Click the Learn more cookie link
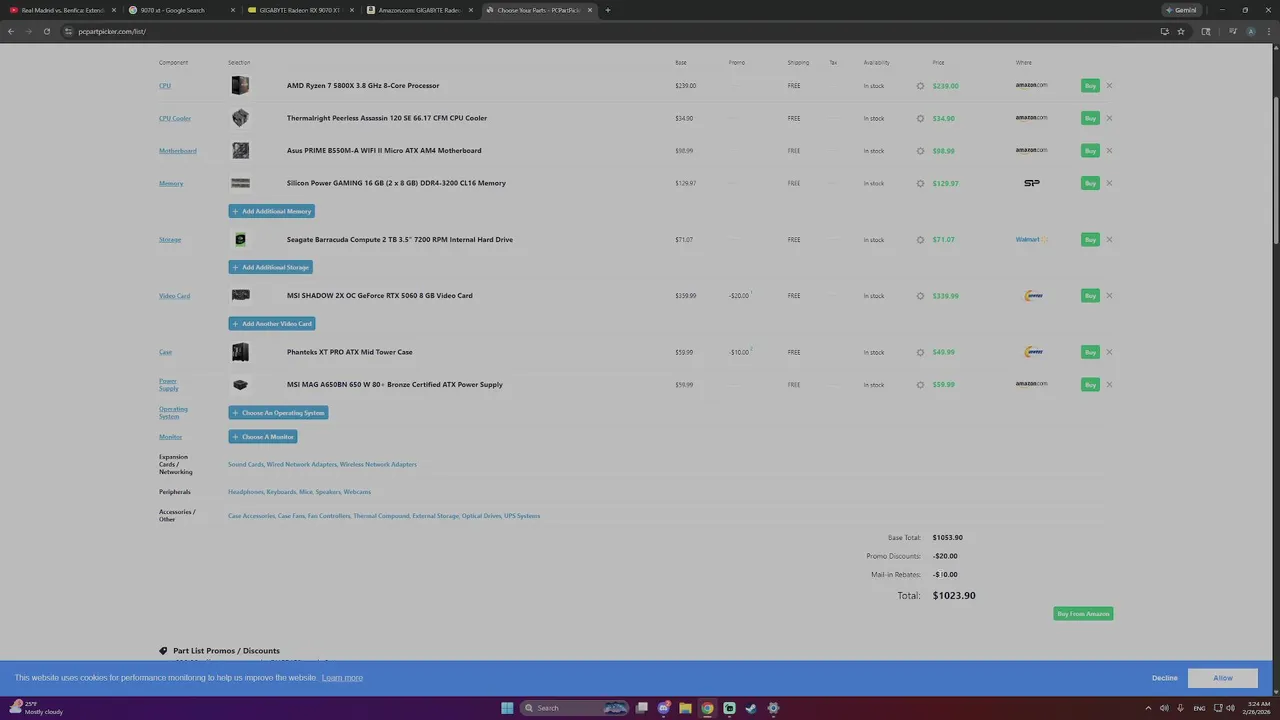The image size is (1280, 720). pyautogui.click(x=342, y=678)
